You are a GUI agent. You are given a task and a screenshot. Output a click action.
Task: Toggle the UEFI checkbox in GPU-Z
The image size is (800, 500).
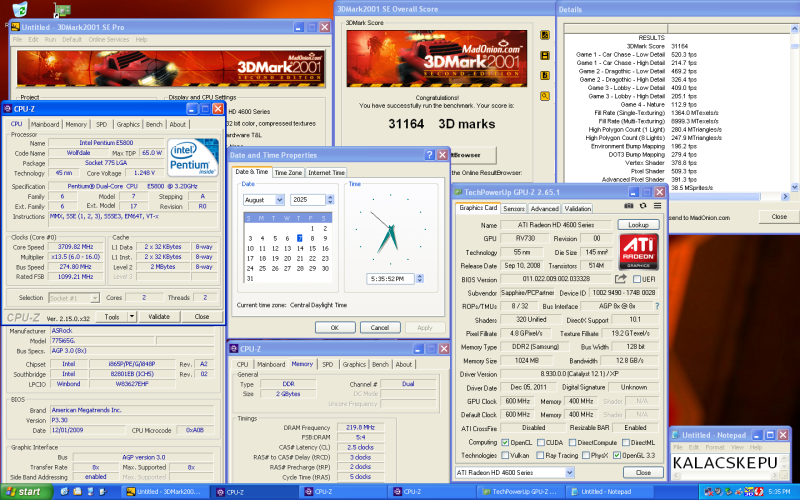point(637,279)
